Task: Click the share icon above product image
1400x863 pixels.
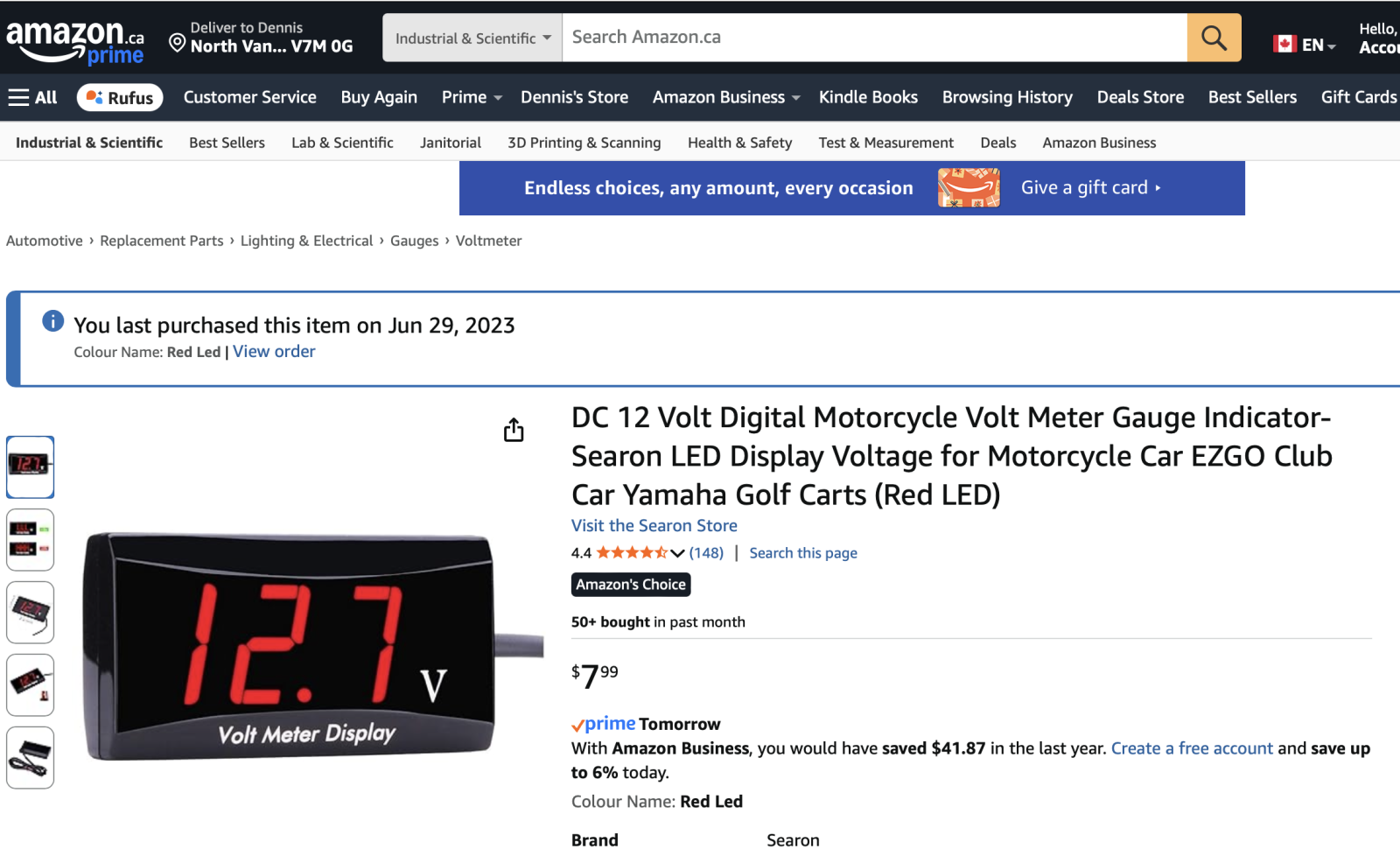Action: click(x=514, y=430)
